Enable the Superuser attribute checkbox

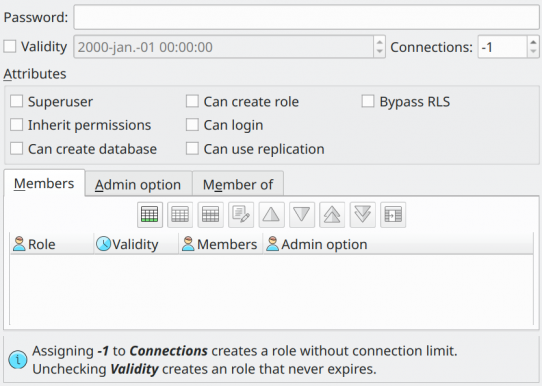17,102
